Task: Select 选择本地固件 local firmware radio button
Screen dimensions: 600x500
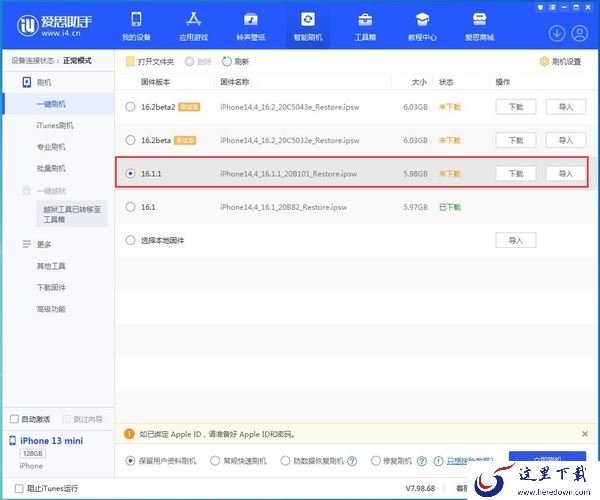Action: click(x=130, y=240)
